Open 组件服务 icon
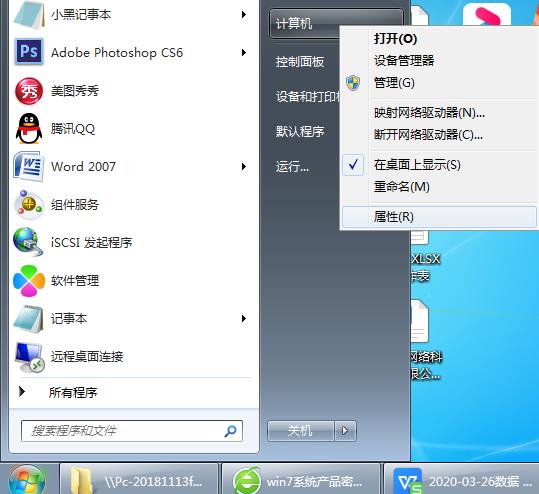 29,205
